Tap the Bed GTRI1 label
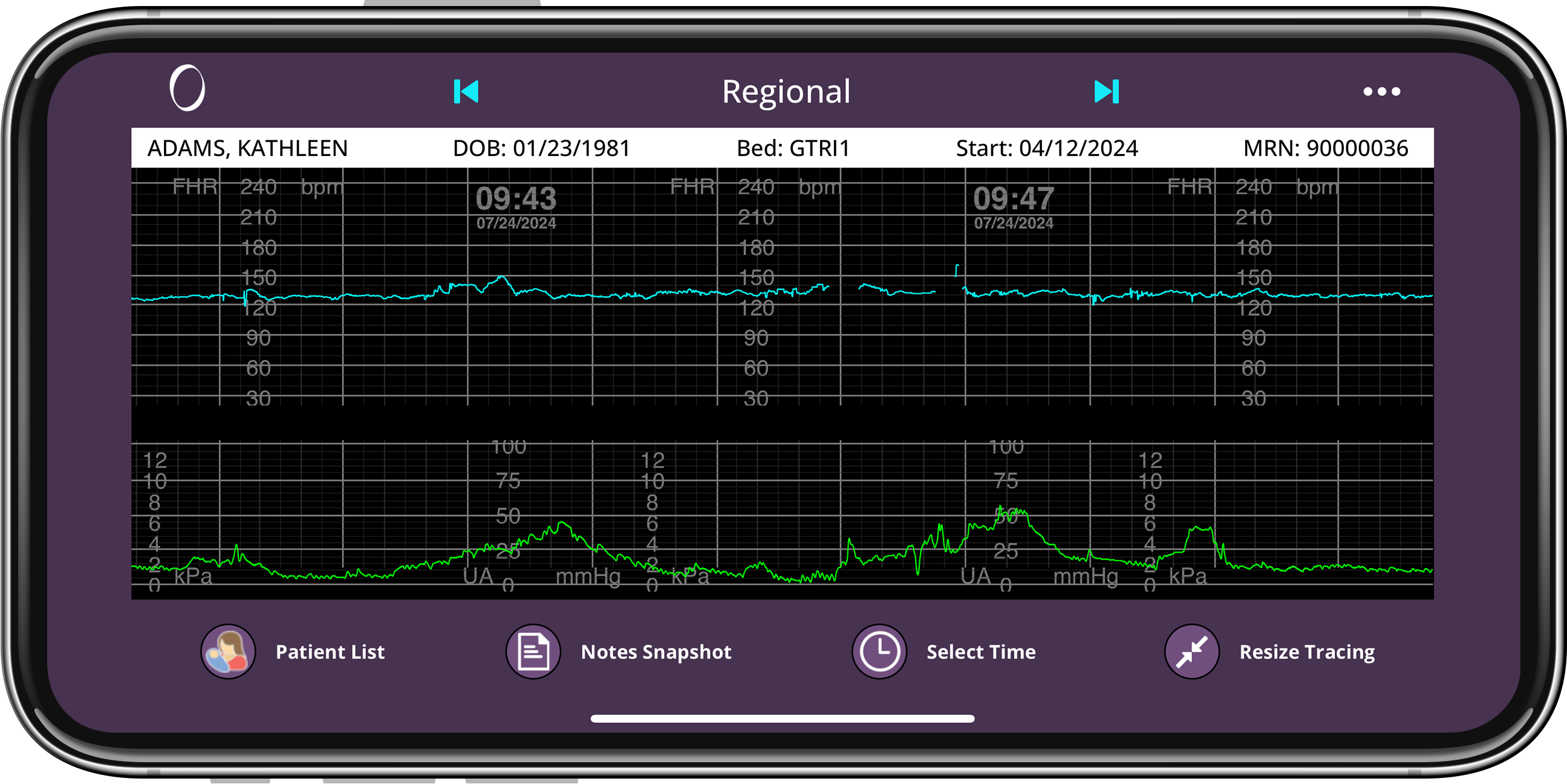This screenshot has width=1567, height=784. [x=793, y=149]
